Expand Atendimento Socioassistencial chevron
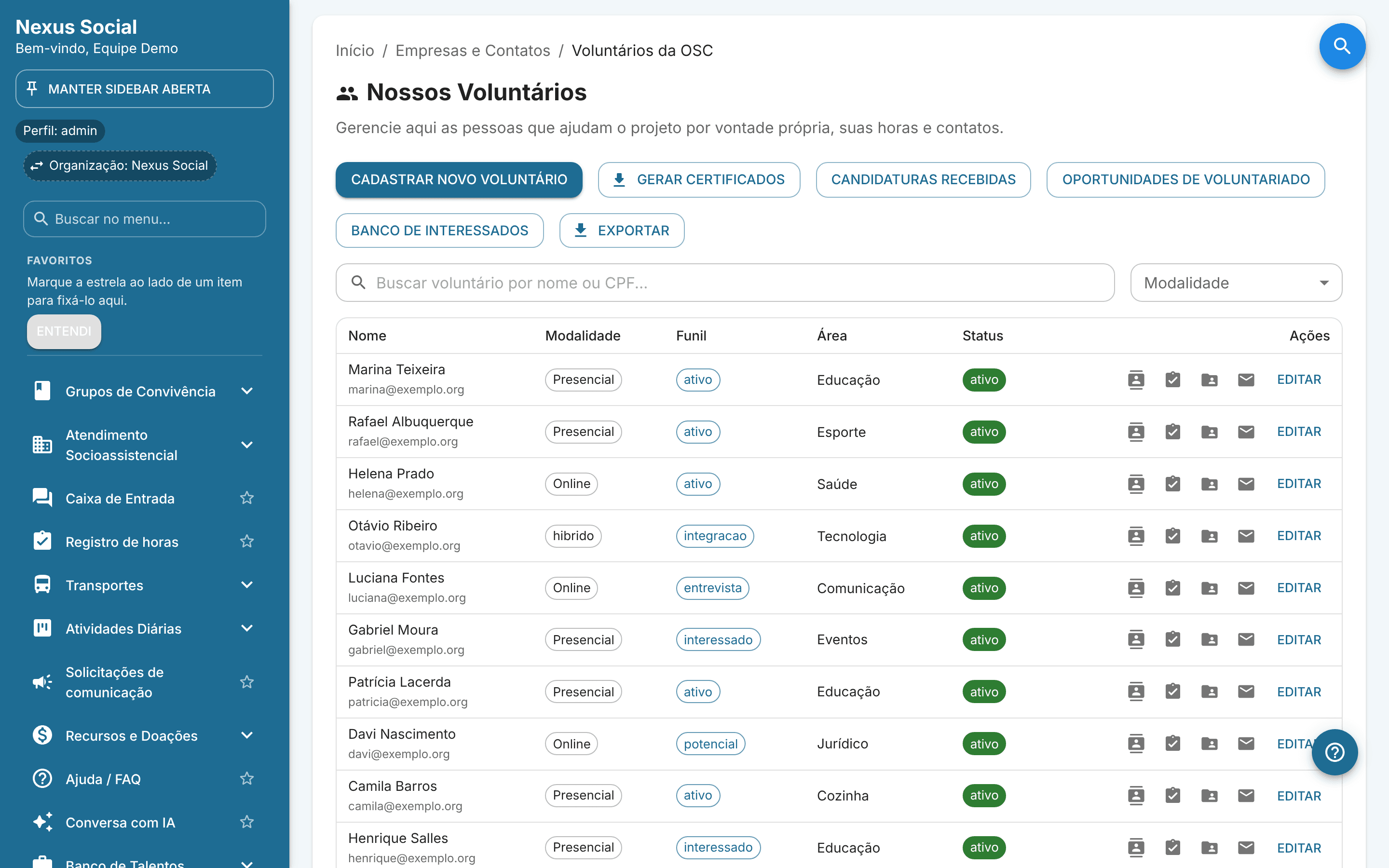 coord(247,445)
